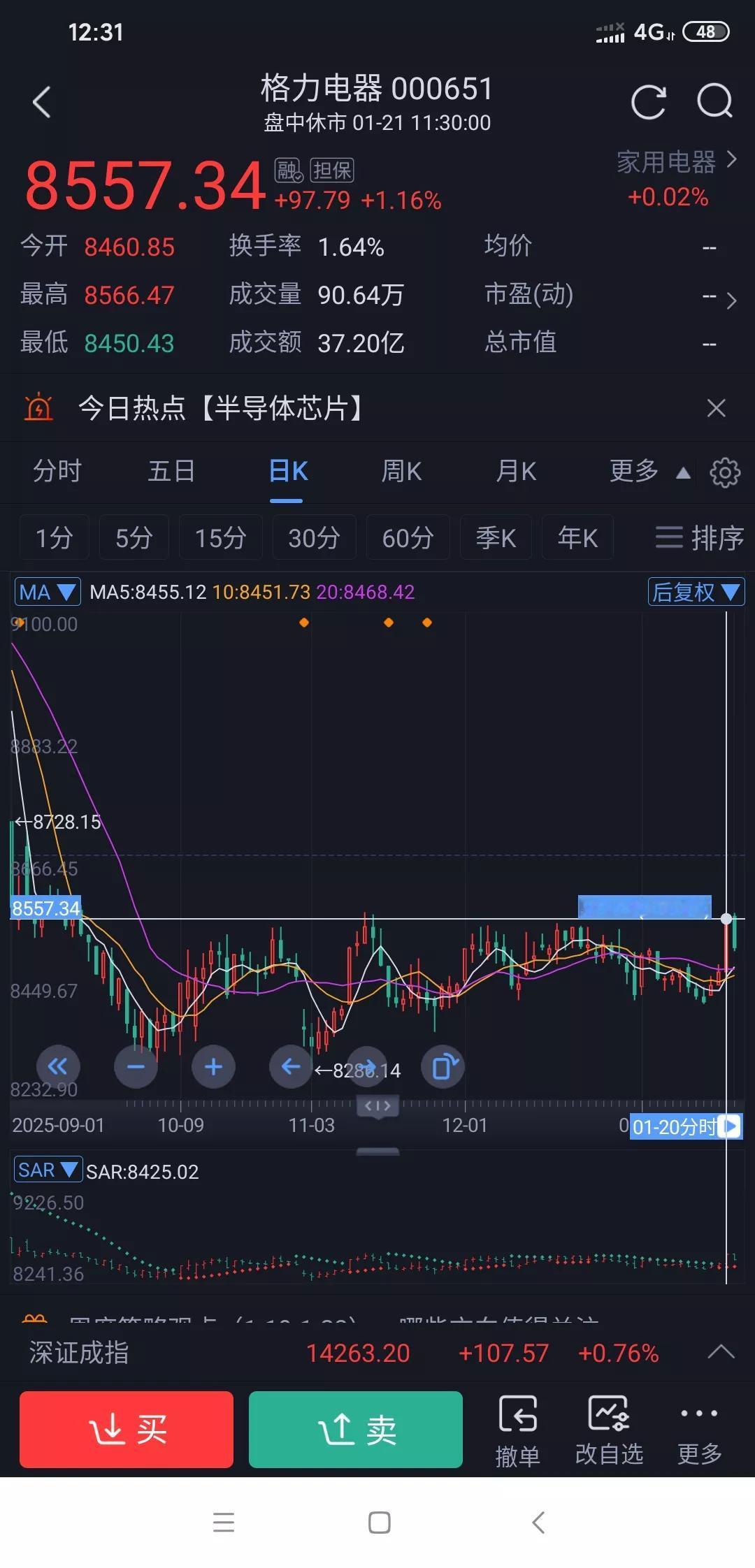Open the stock search magnifier

click(x=715, y=102)
